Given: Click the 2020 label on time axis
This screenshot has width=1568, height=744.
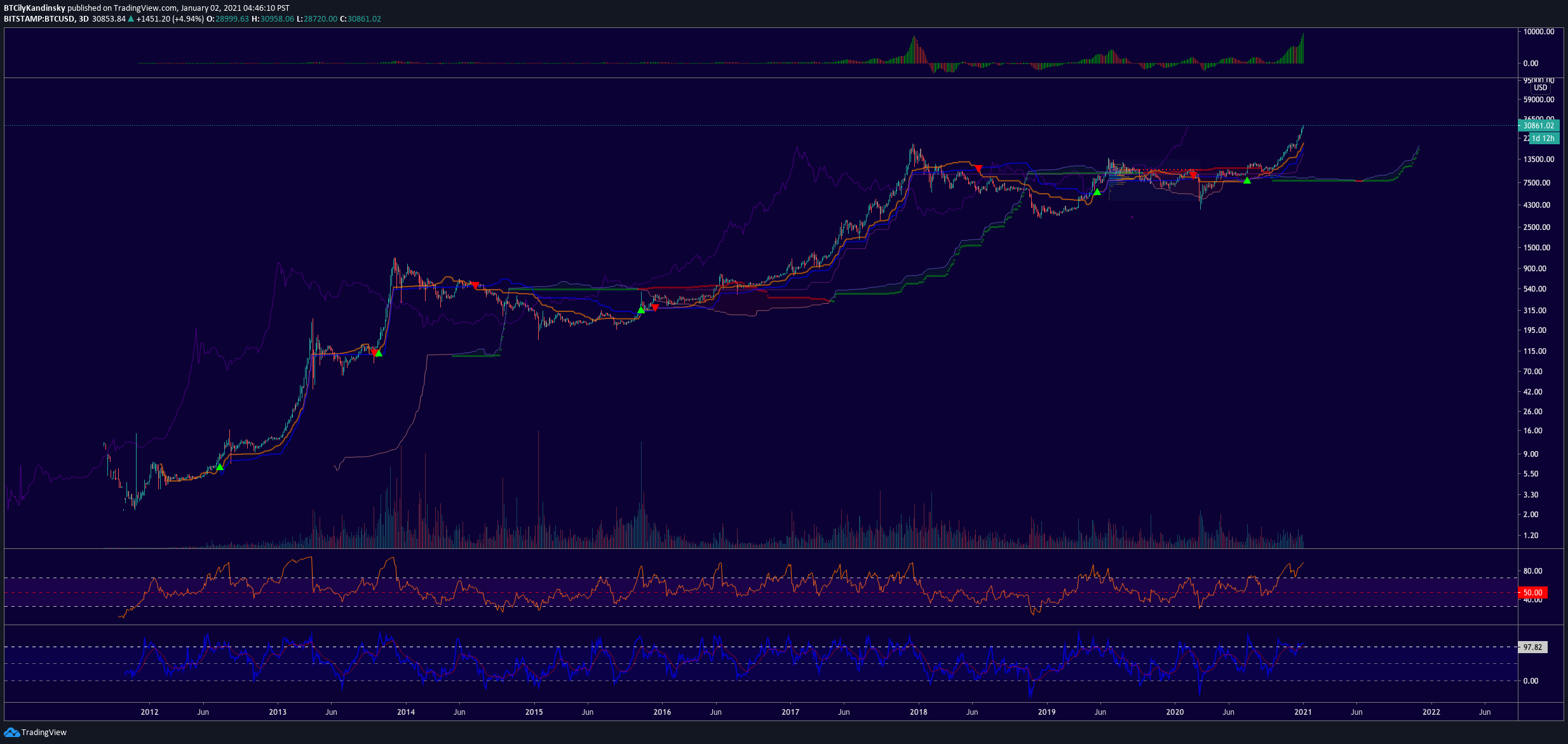Looking at the screenshot, I should point(1175,712).
